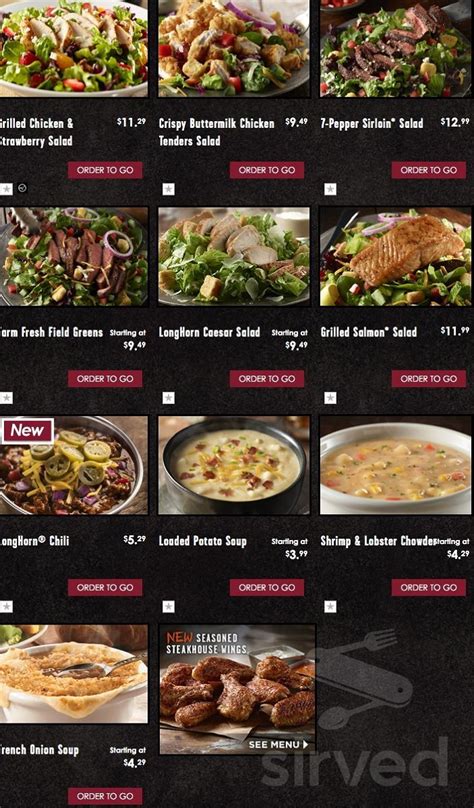The height and width of the screenshot is (808, 474).
Task: Favorite the Grilled Salmon Salad with star
Action: pos(330,398)
